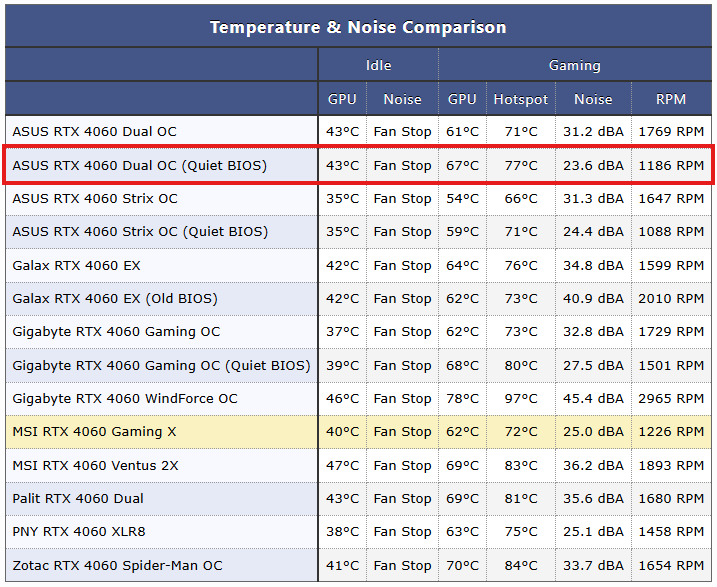Image resolution: width=717 pixels, height=587 pixels.
Task: Click the 40.9 dBA noise value
Action: click(x=592, y=298)
